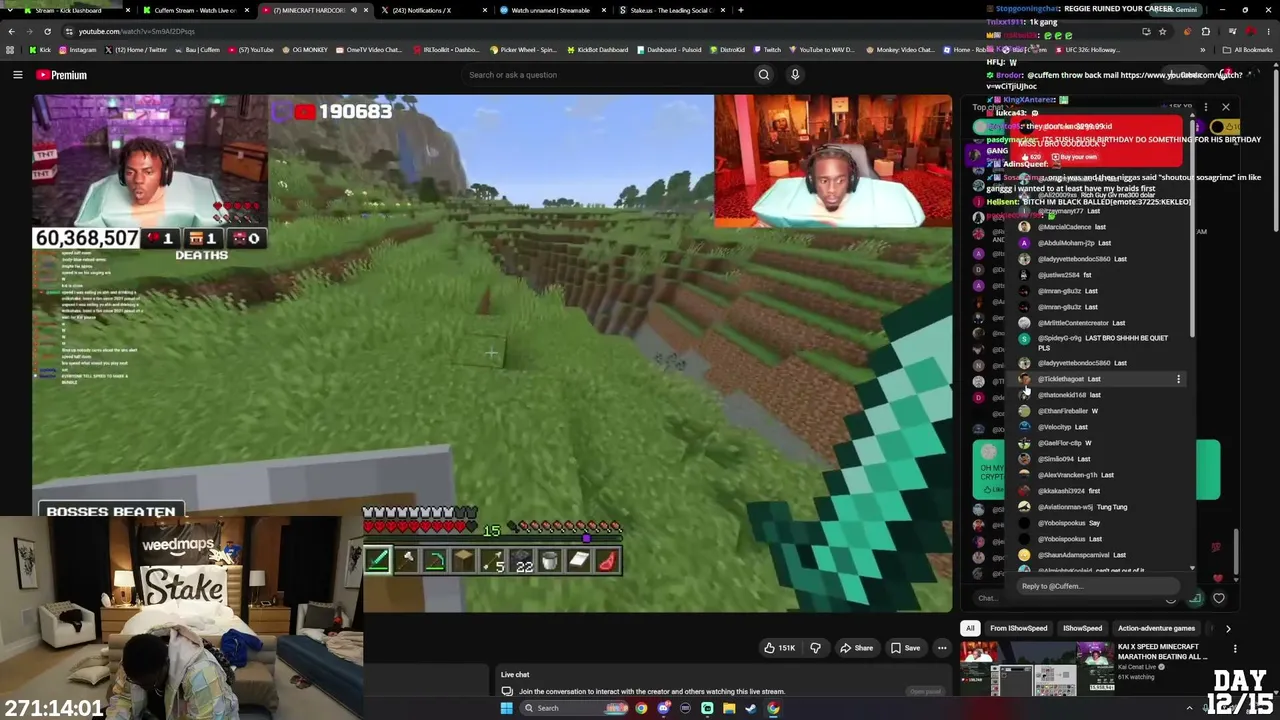Close the live chat replies panel
The height and width of the screenshot is (720, 1280).
tap(1225, 107)
